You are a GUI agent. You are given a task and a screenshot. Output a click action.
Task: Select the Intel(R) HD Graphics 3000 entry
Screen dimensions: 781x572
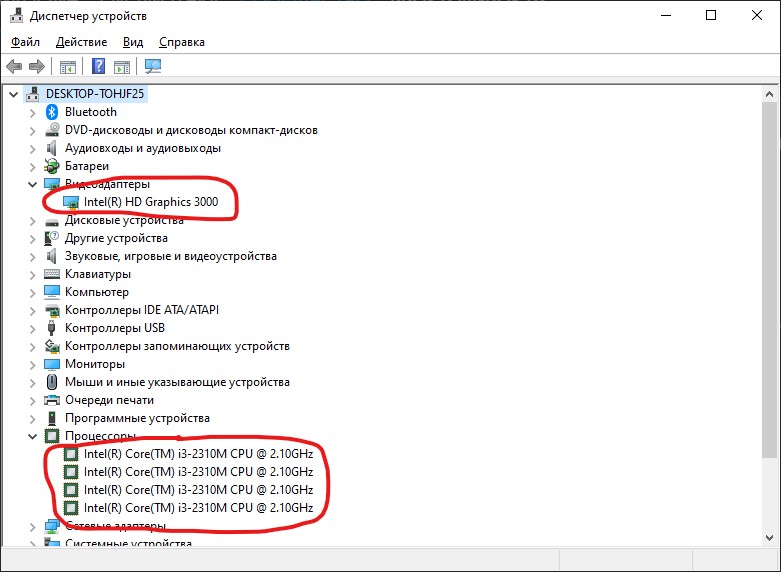[x=151, y=202]
